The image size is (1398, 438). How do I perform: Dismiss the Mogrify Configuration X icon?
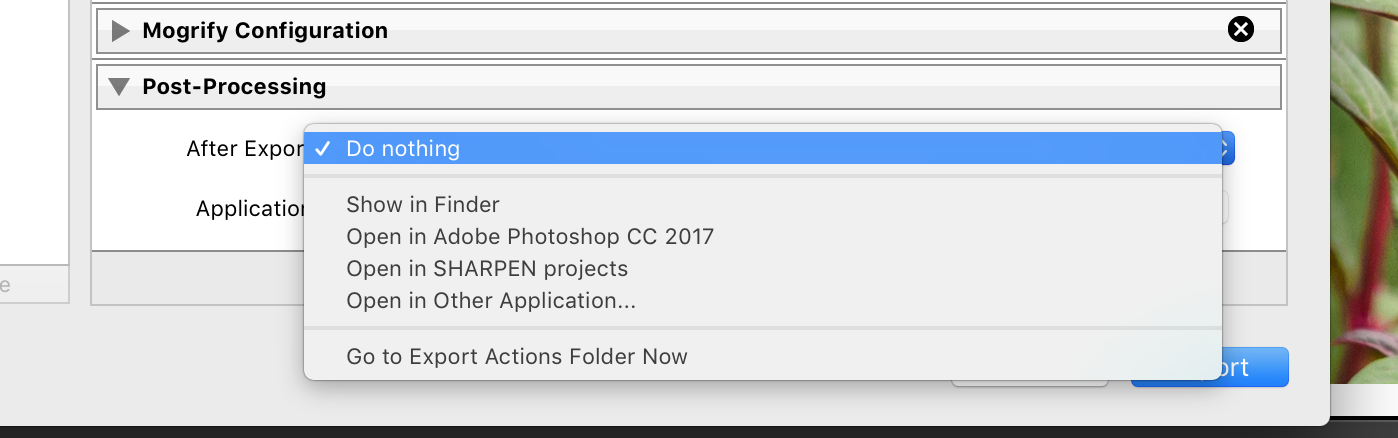coord(1240,30)
